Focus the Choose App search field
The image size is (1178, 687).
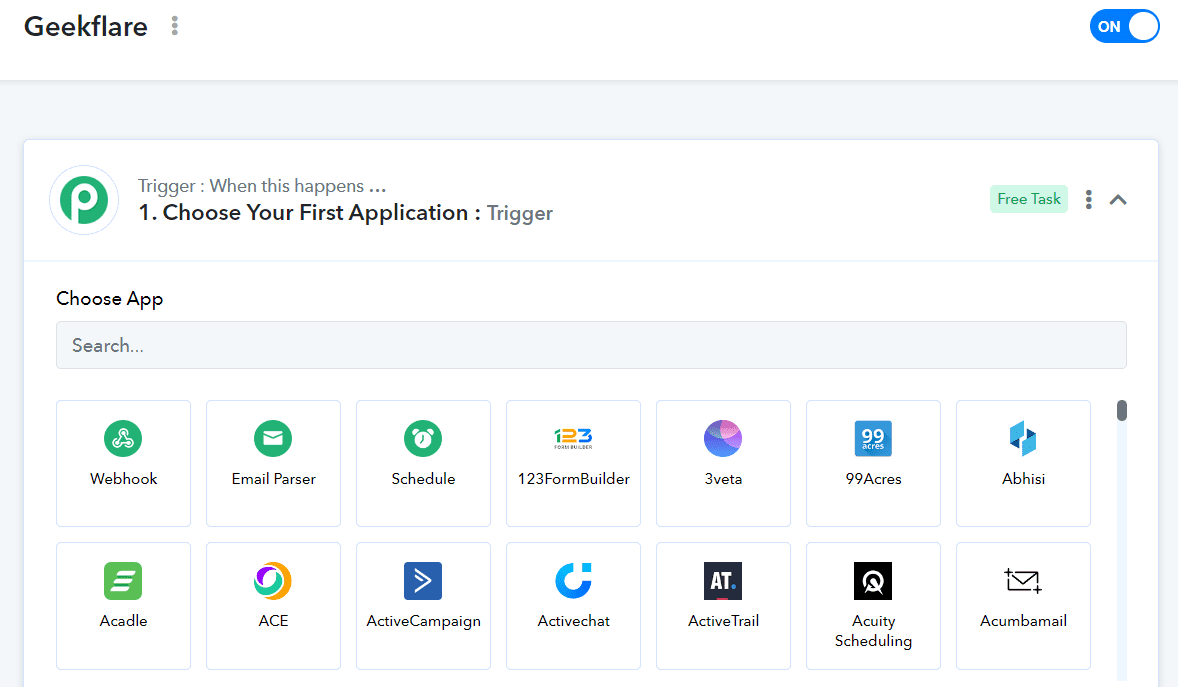[x=591, y=345]
